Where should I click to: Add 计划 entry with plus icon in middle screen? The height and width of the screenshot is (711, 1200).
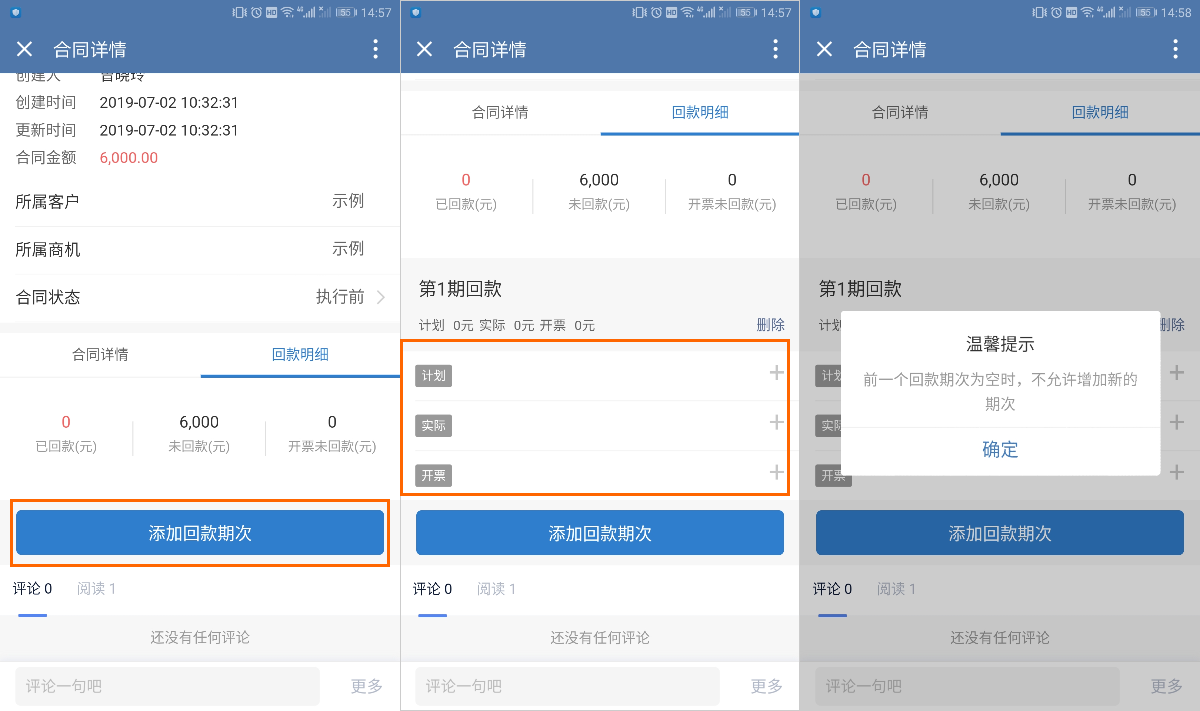tap(776, 373)
